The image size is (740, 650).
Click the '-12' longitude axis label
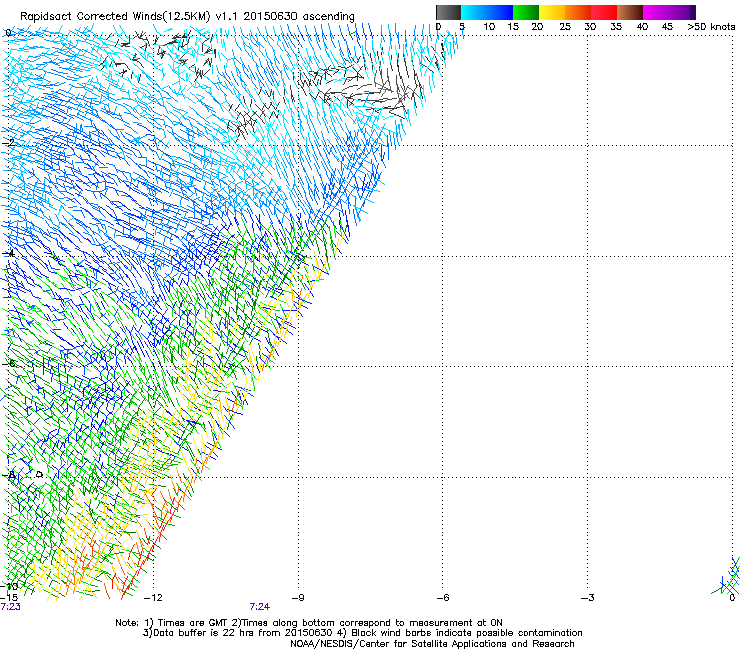click(x=153, y=598)
